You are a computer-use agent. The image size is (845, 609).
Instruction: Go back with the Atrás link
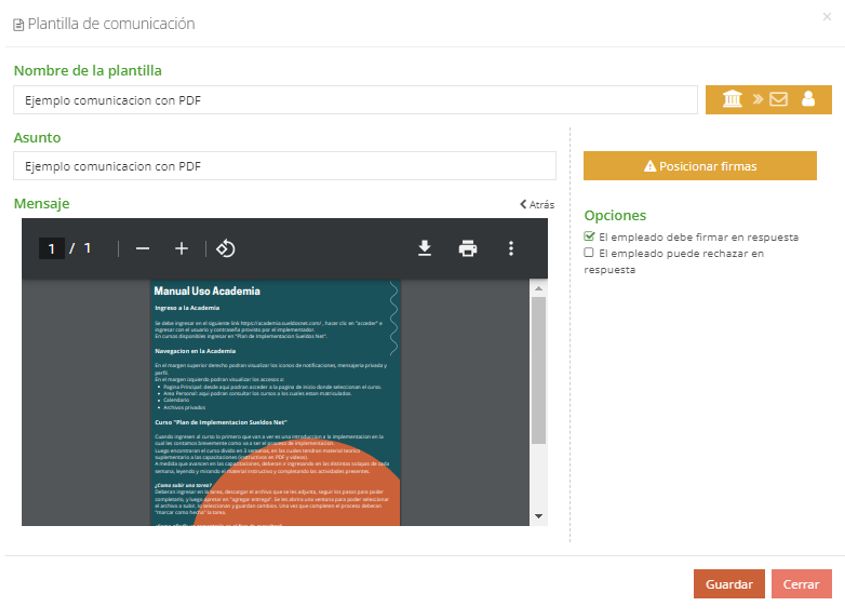tap(537, 204)
